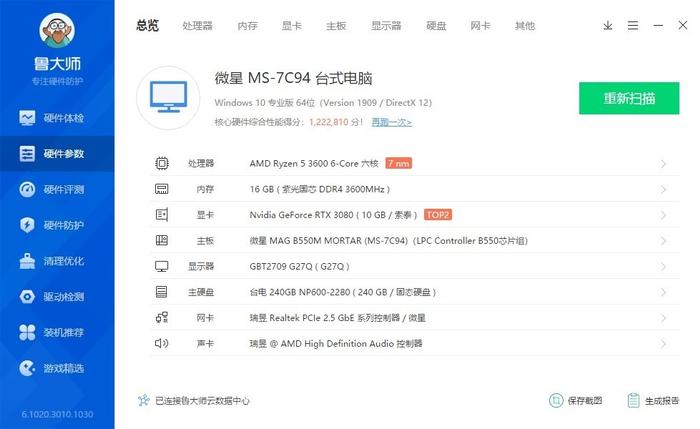Click the main hard disk icon
This screenshot has width=700, height=429.
pos(162,292)
